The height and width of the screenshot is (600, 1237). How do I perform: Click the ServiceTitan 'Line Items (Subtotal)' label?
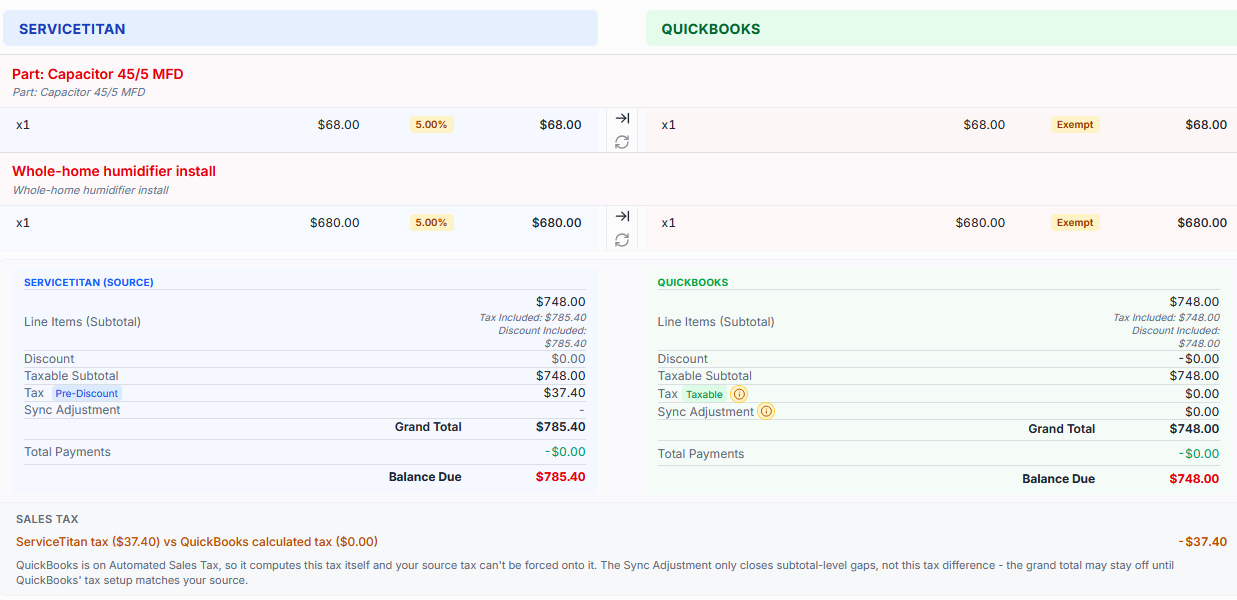coord(82,322)
